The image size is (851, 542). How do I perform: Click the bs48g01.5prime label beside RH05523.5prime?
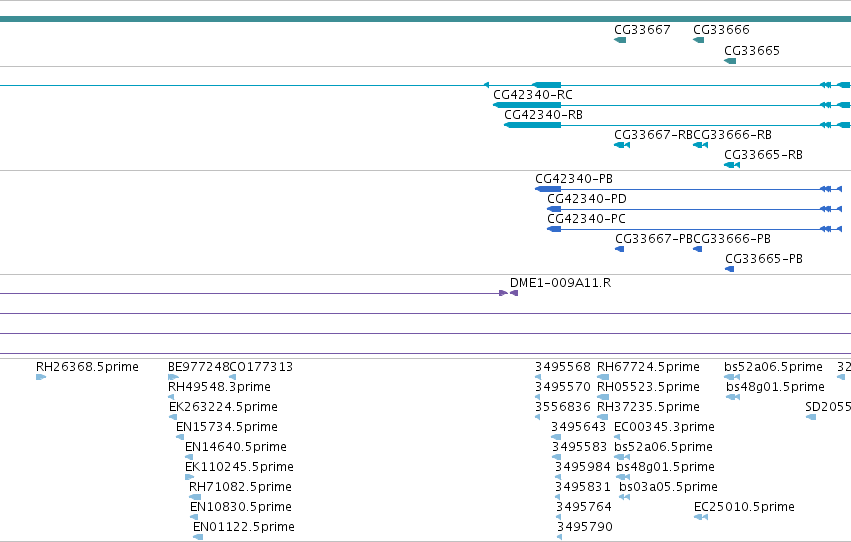click(775, 387)
